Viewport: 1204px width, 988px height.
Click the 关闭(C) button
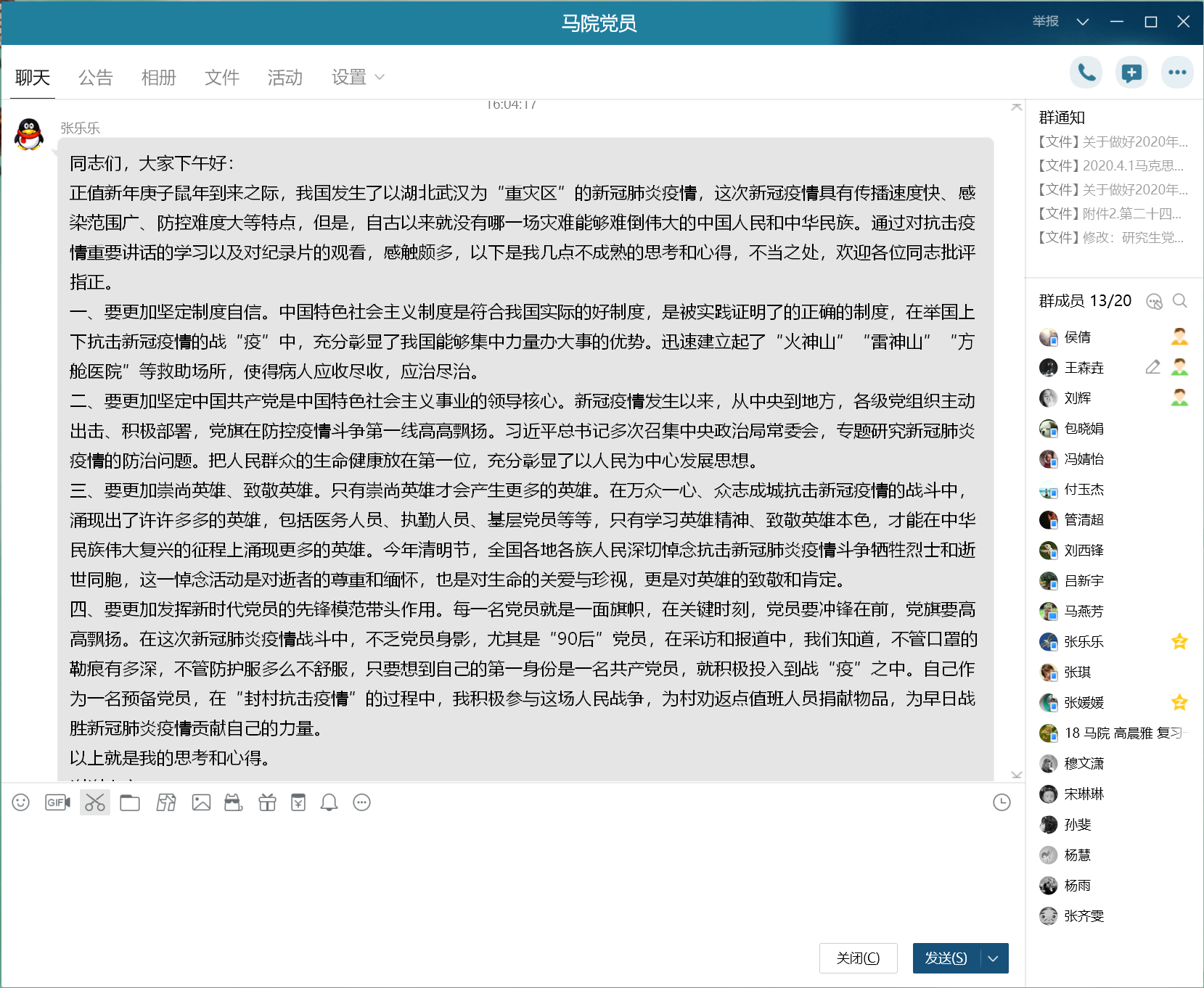pyautogui.click(x=858, y=958)
